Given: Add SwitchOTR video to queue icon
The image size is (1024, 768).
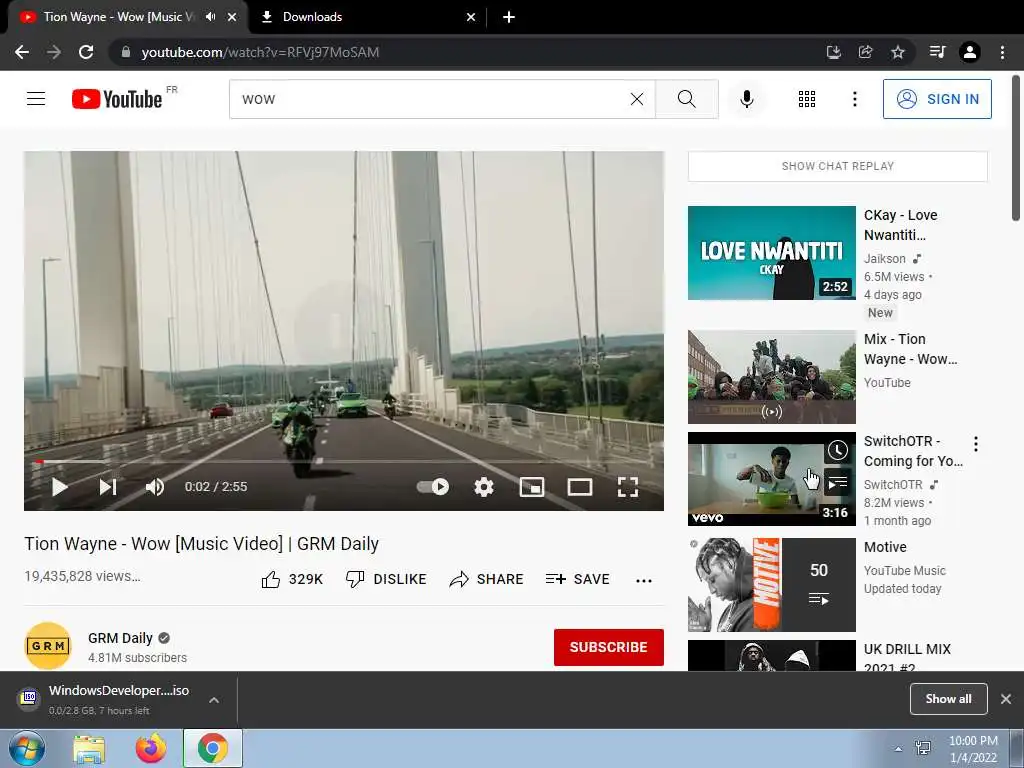Looking at the screenshot, I should [838, 483].
